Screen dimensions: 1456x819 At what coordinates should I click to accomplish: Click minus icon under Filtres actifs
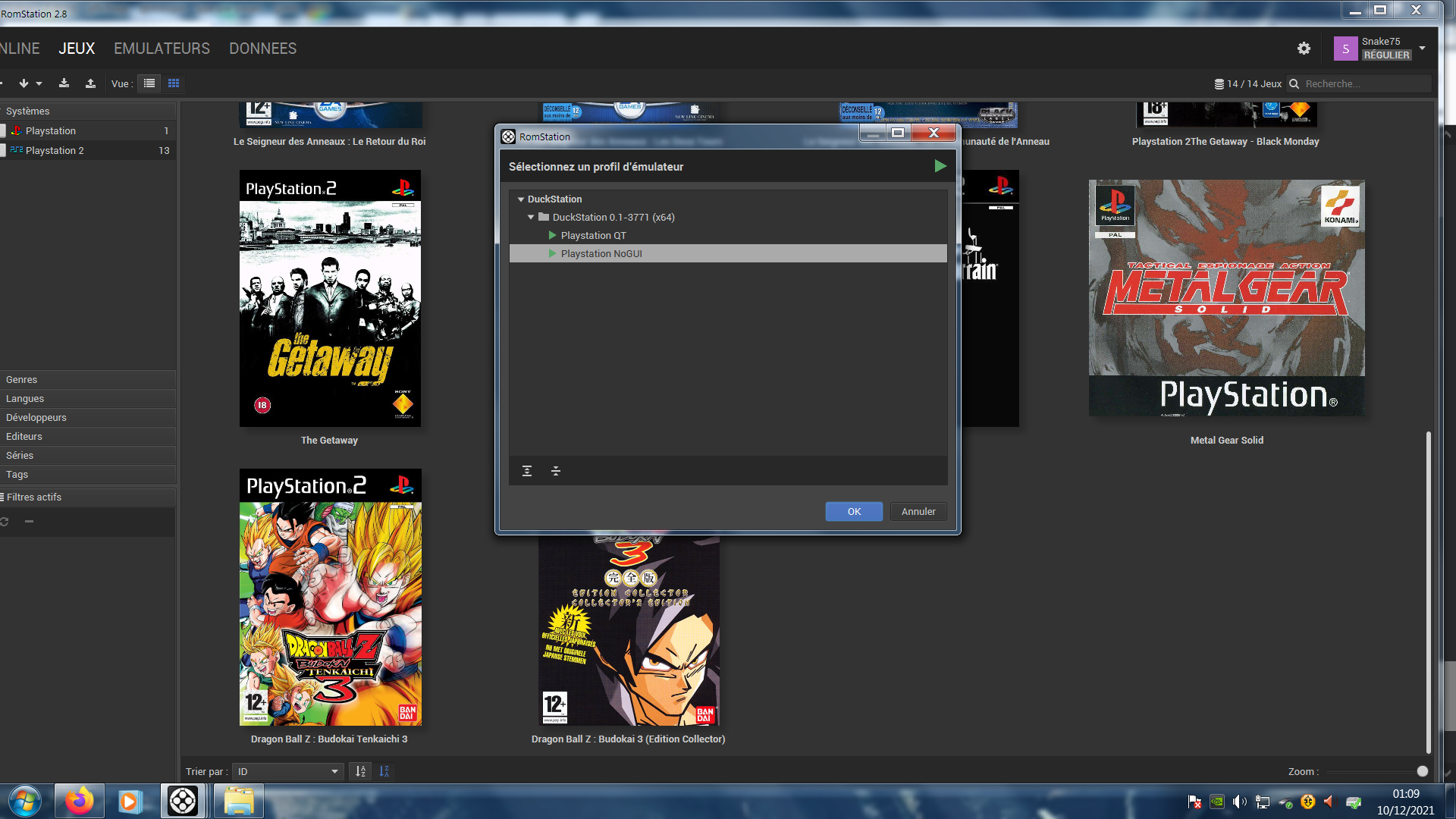coord(29,522)
